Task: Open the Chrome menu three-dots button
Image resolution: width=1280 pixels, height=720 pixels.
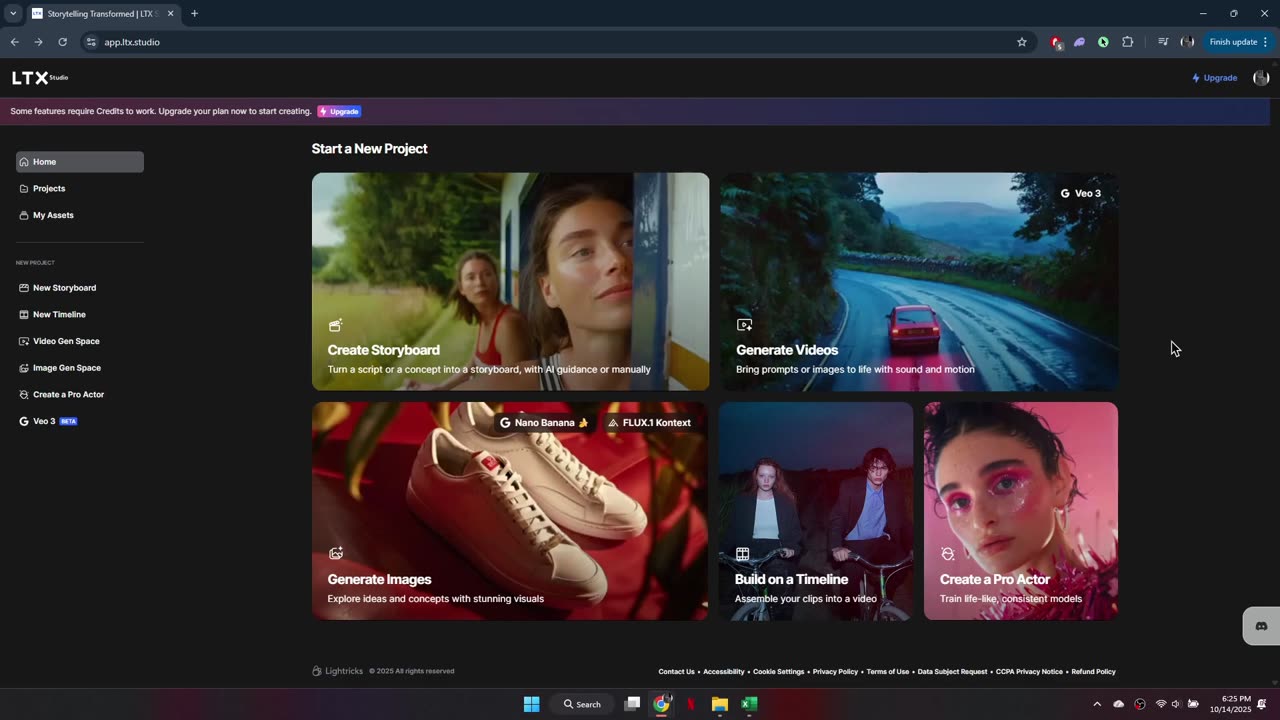Action: (1265, 42)
